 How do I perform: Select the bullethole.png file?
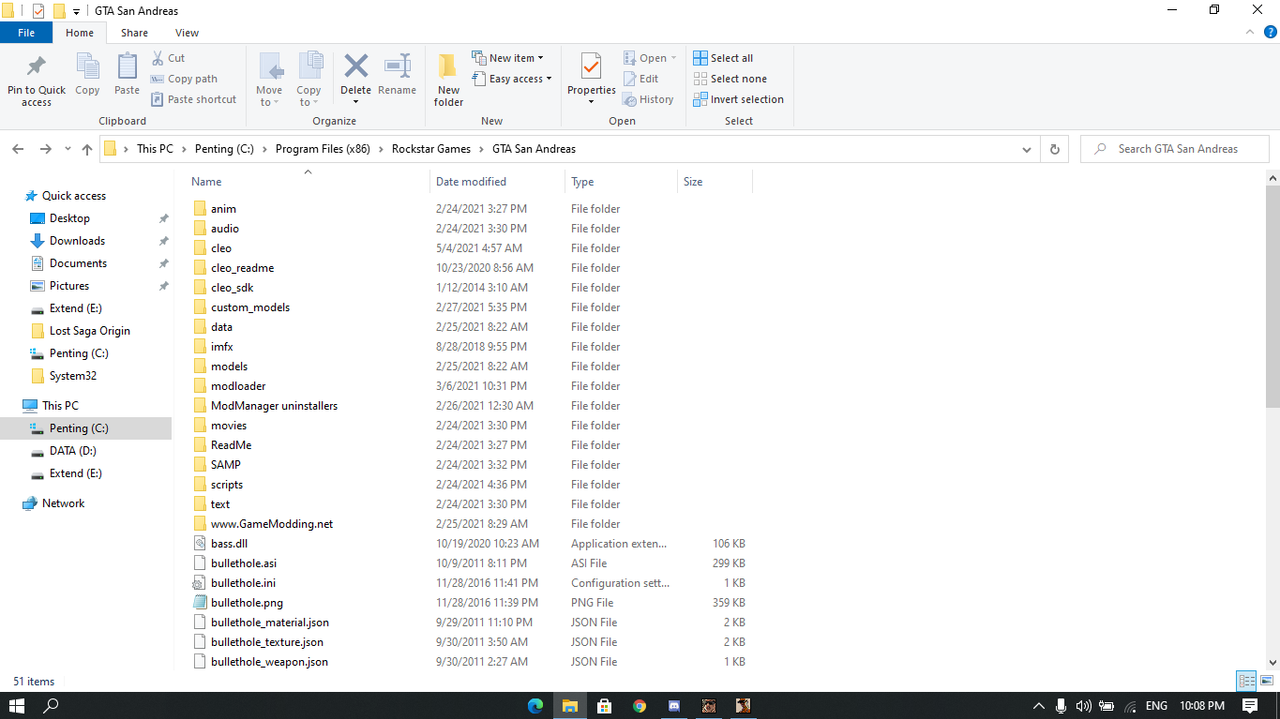click(247, 603)
